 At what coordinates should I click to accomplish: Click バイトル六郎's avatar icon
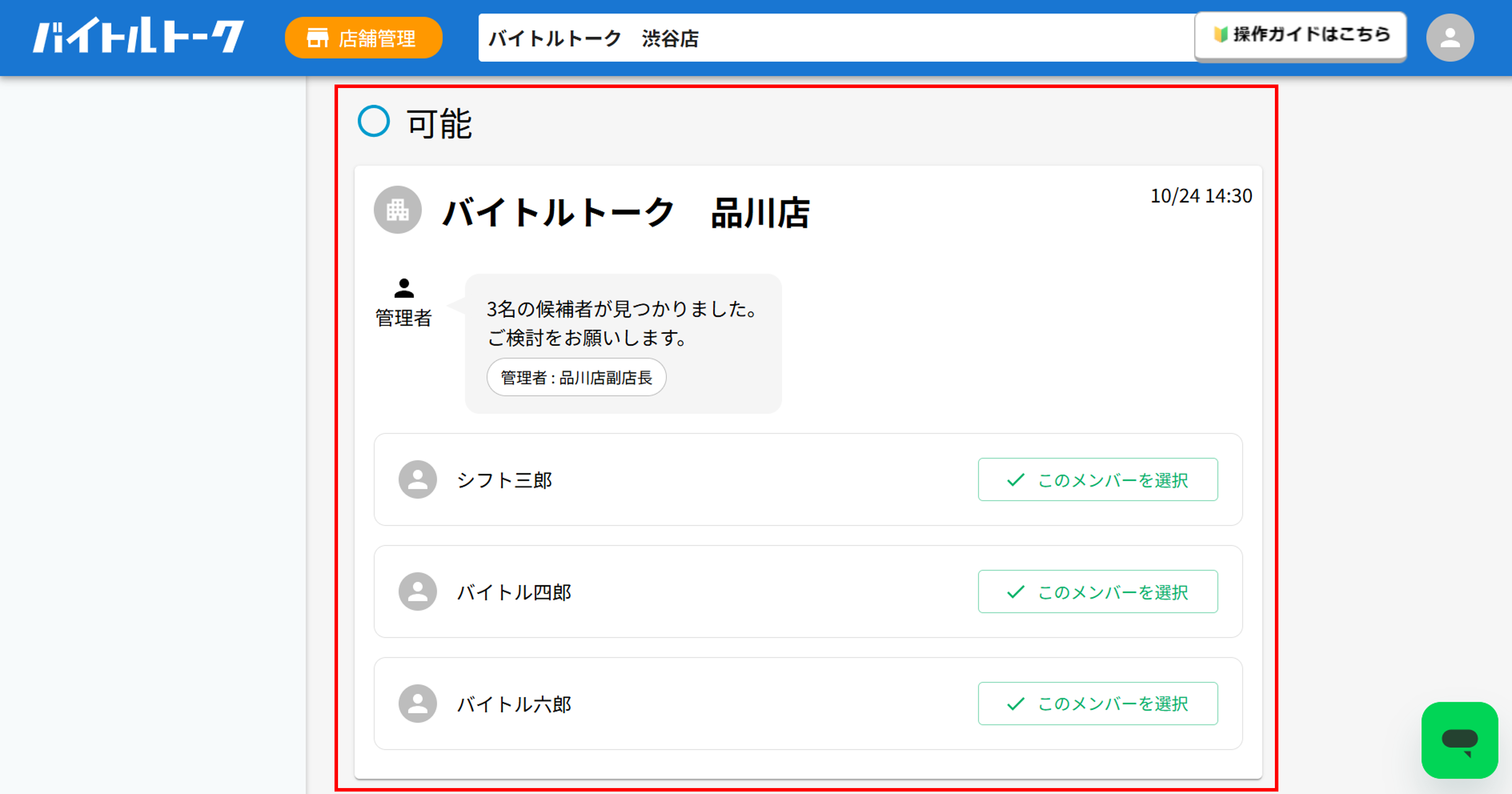(418, 704)
